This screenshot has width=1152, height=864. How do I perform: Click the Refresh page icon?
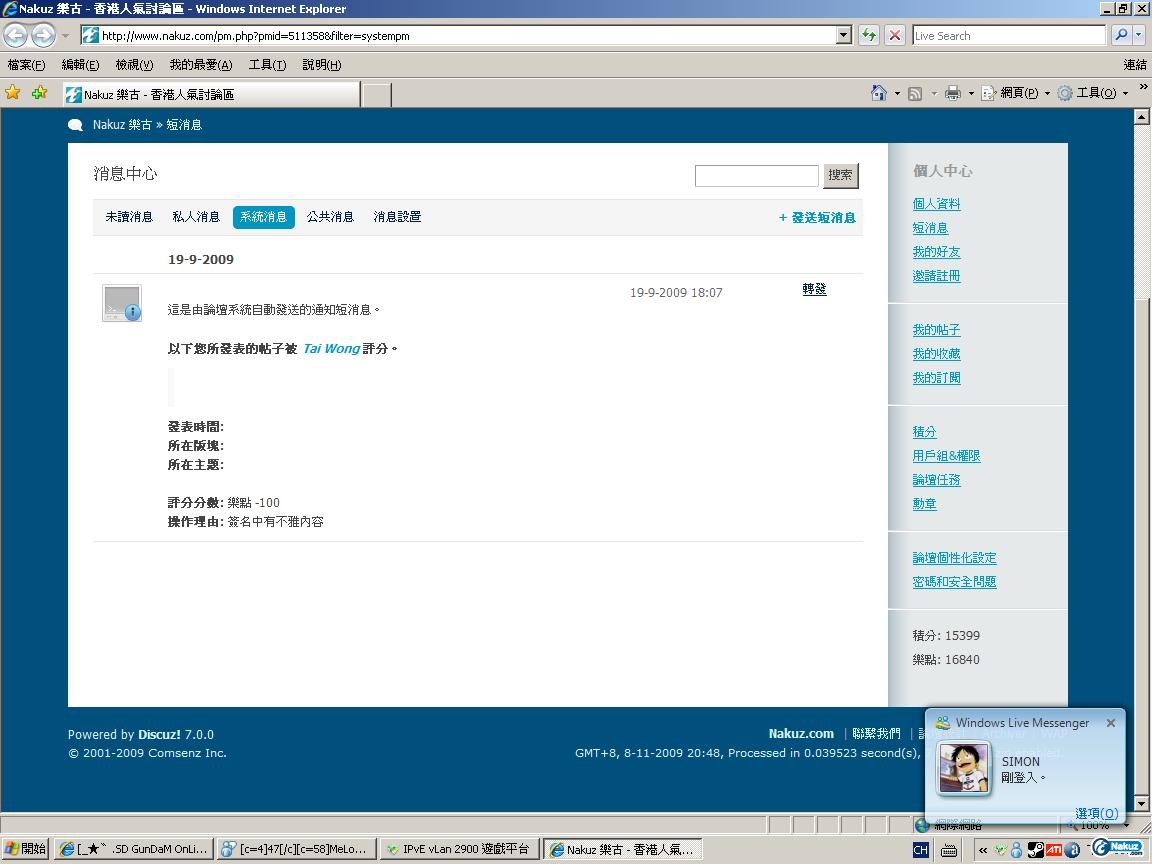pyautogui.click(x=869, y=35)
